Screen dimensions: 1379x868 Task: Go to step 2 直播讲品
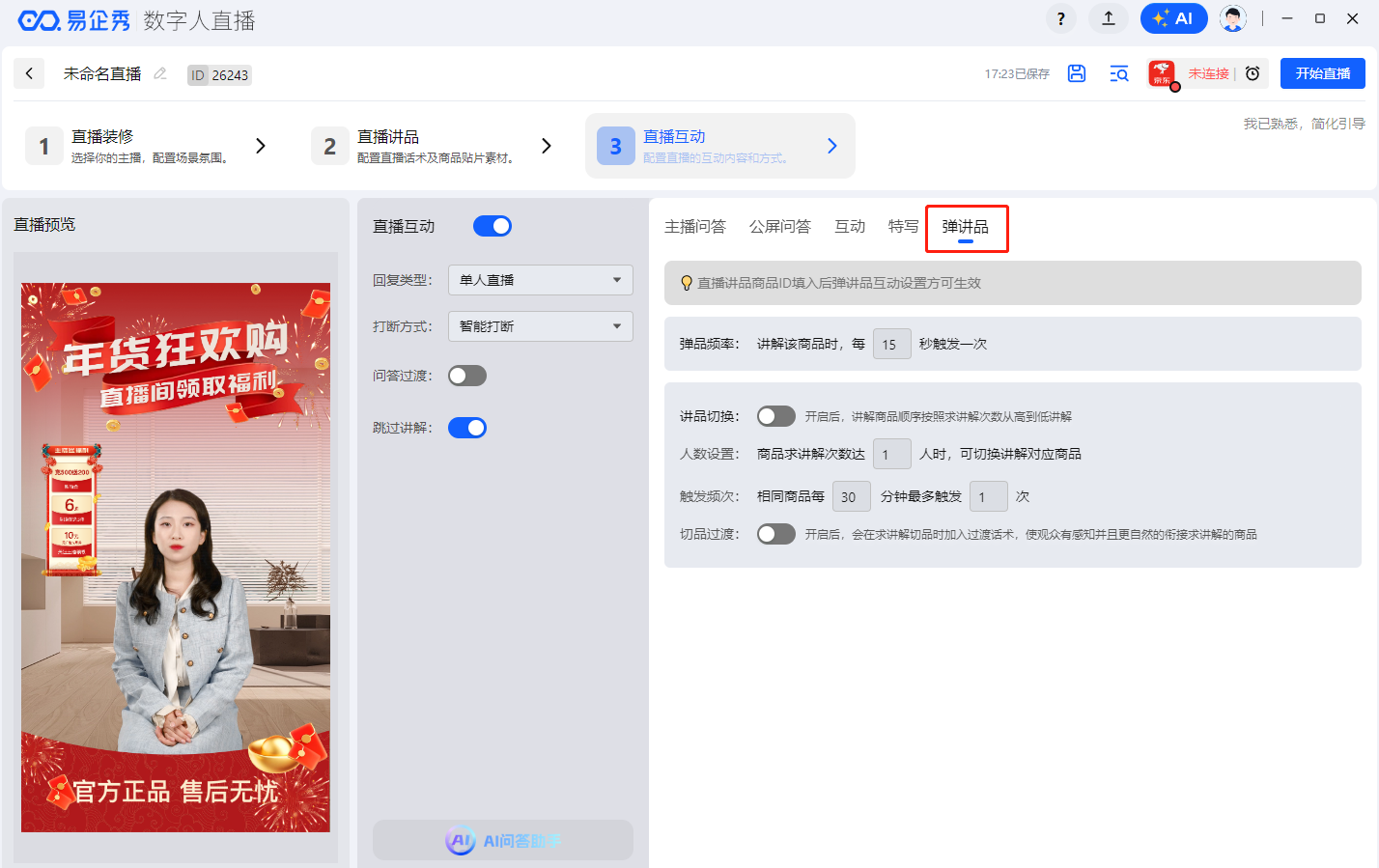430,146
